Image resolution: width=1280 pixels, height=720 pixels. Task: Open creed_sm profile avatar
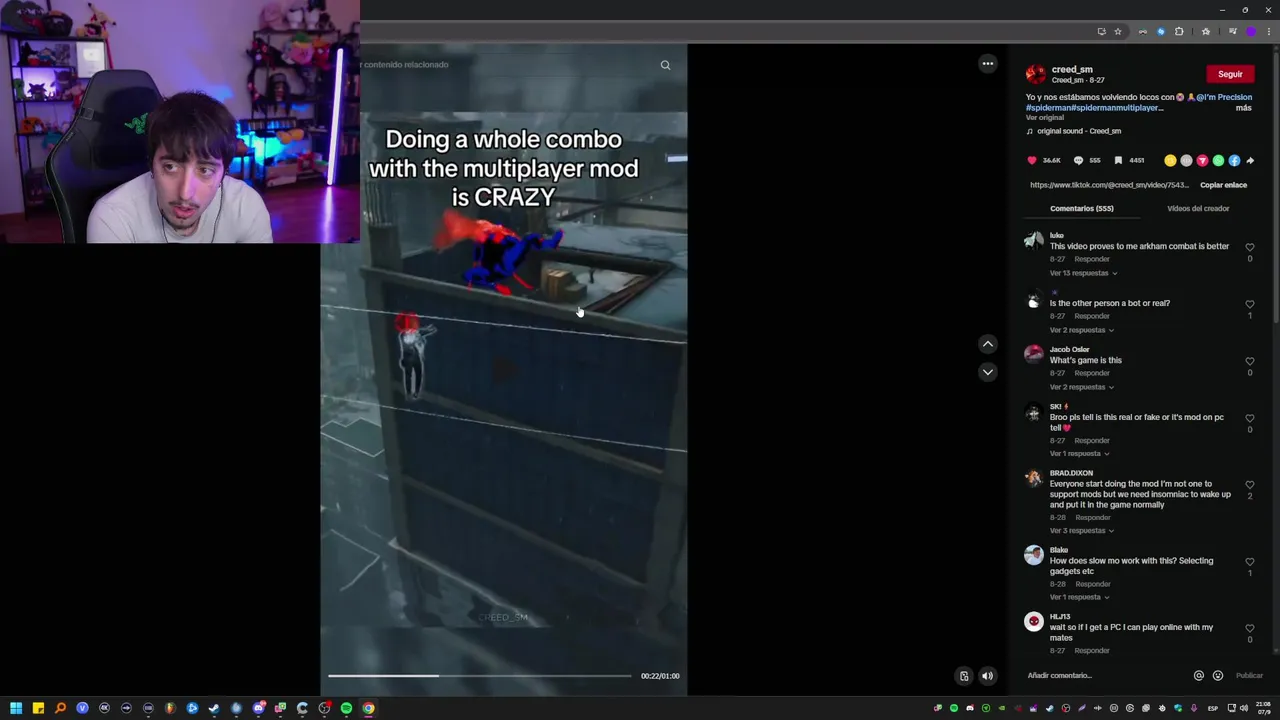(1036, 74)
